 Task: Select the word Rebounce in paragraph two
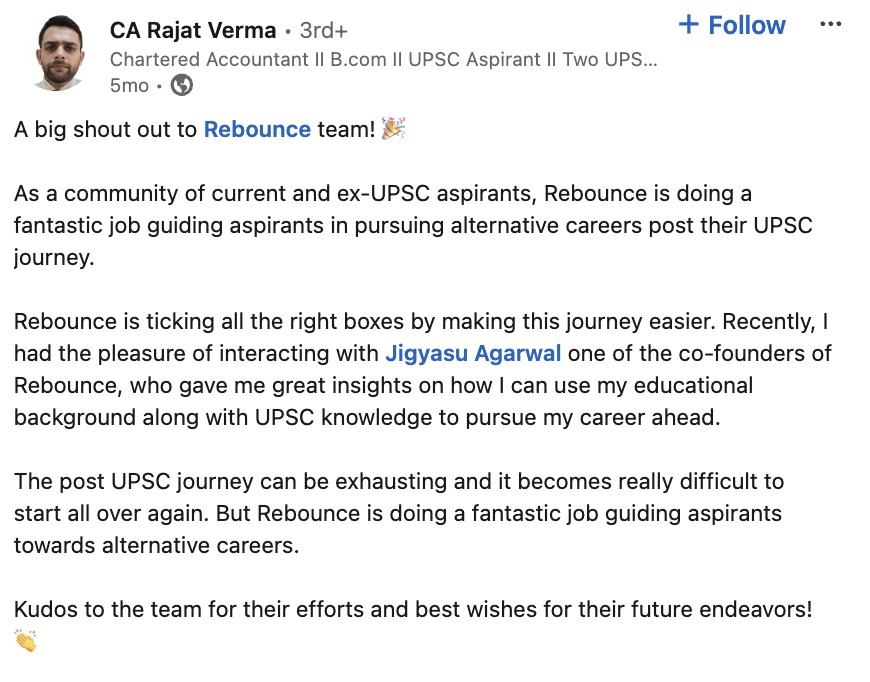(588, 193)
